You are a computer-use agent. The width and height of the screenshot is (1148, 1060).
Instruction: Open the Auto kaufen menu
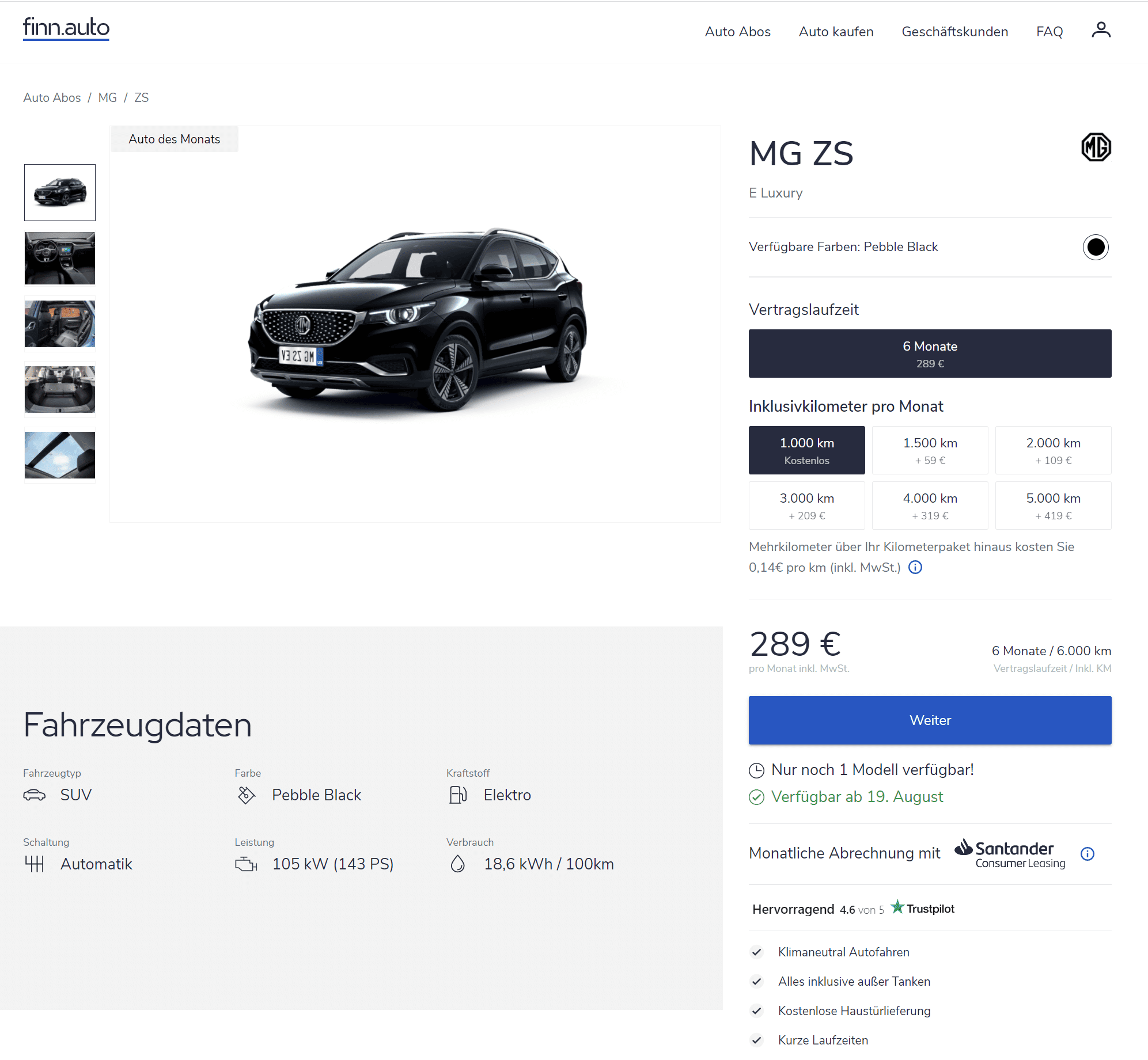point(836,32)
